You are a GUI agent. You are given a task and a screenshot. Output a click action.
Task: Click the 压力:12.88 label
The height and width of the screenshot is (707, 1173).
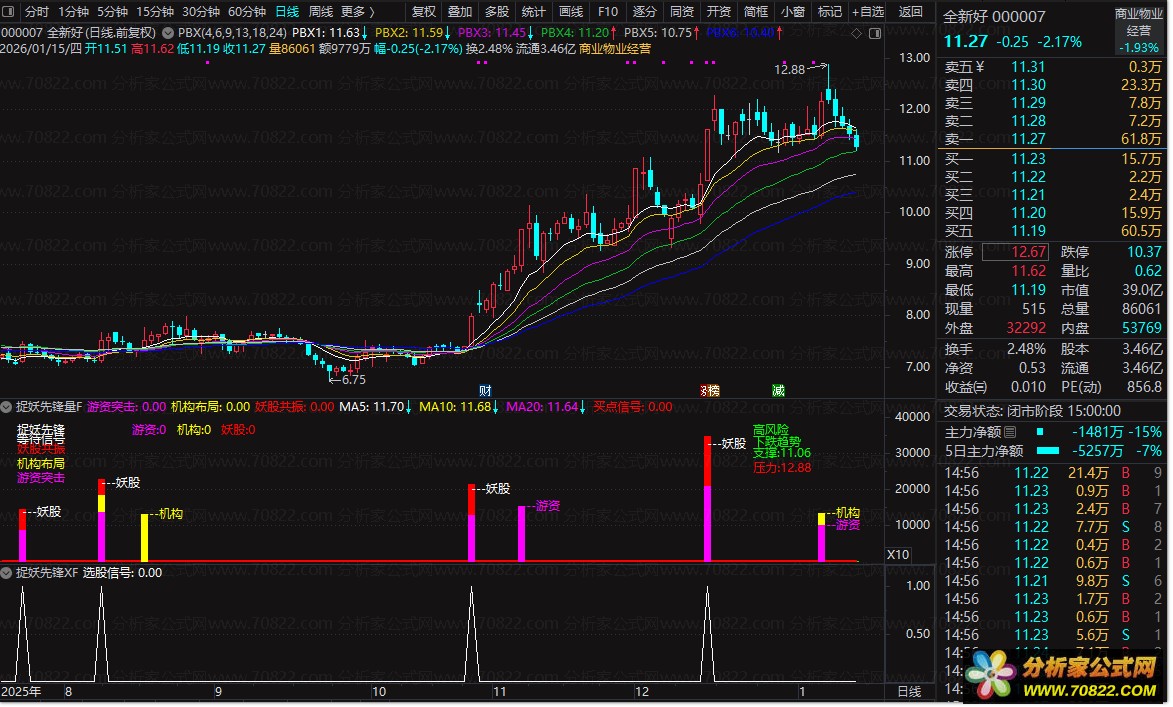click(782, 468)
